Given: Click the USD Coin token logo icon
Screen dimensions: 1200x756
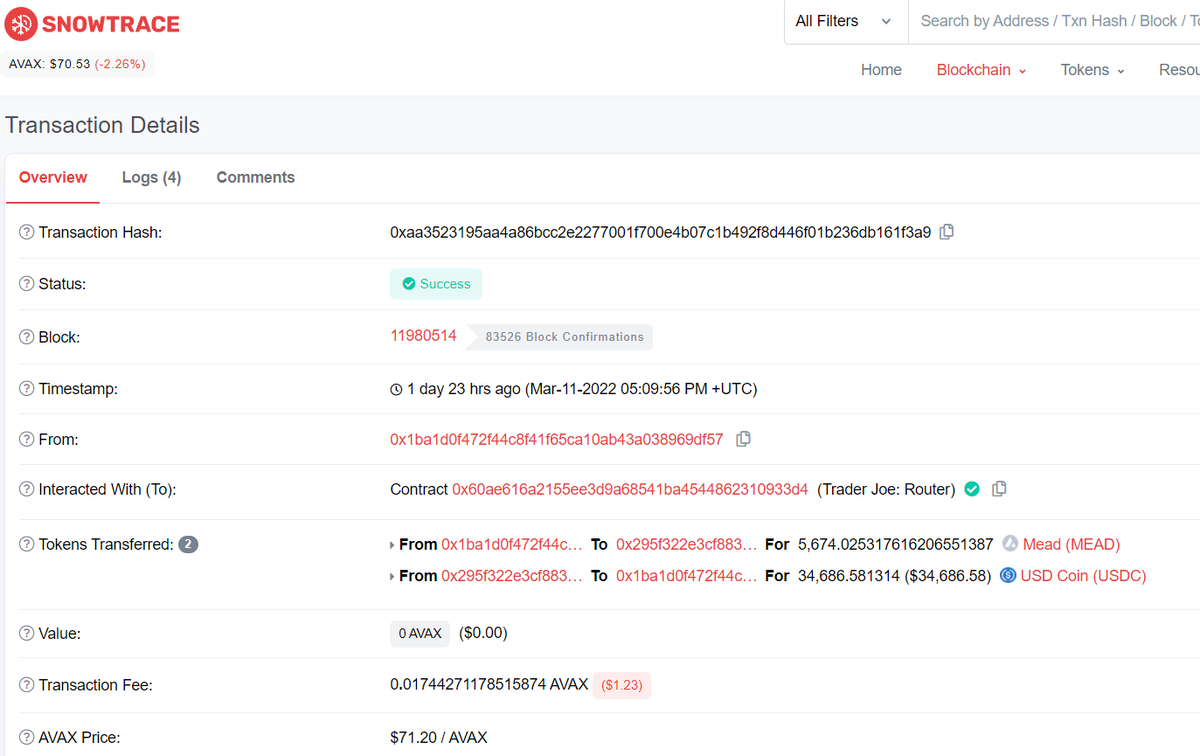Looking at the screenshot, I should tap(1008, 576).
